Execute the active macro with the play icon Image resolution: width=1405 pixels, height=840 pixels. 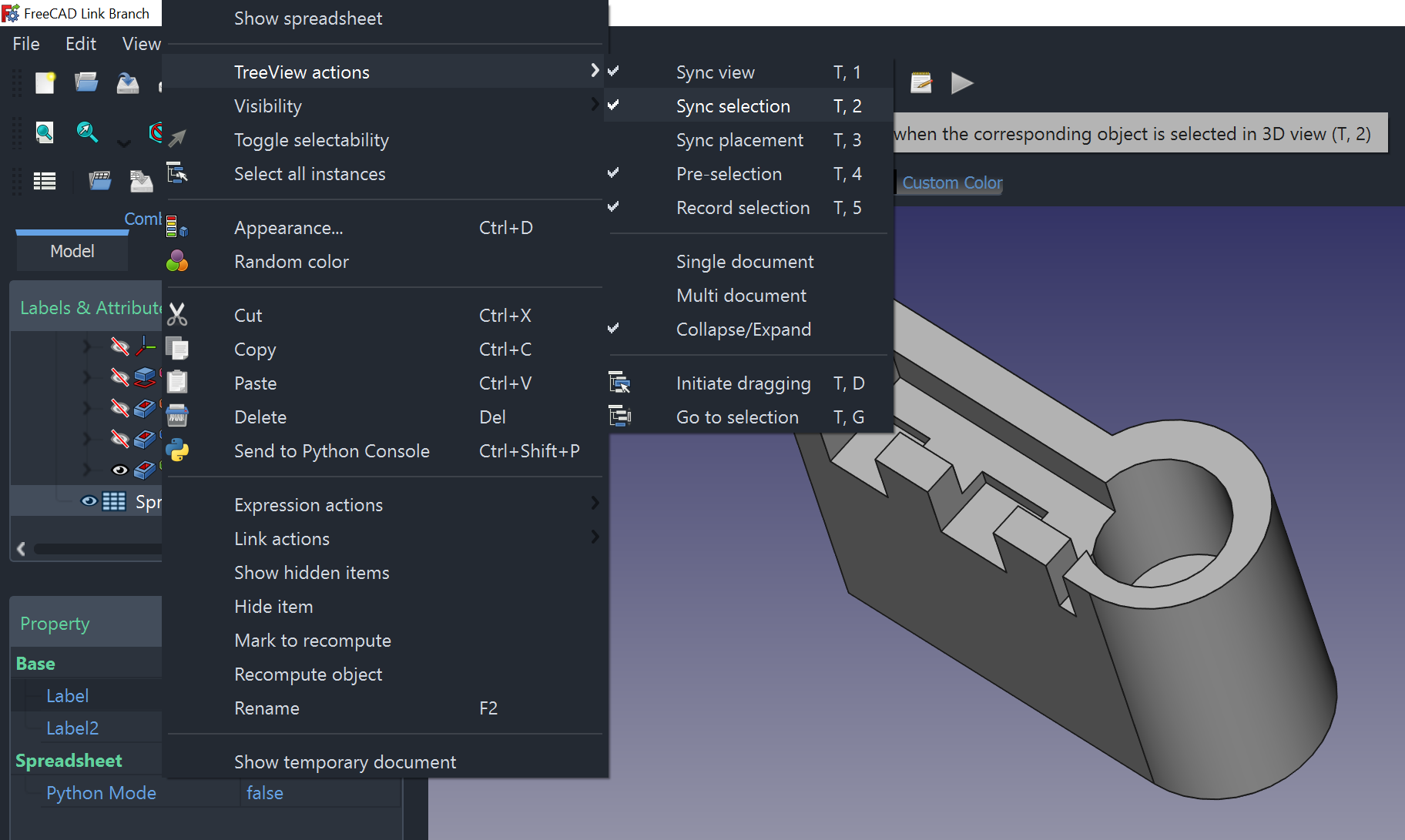[962, 82]
